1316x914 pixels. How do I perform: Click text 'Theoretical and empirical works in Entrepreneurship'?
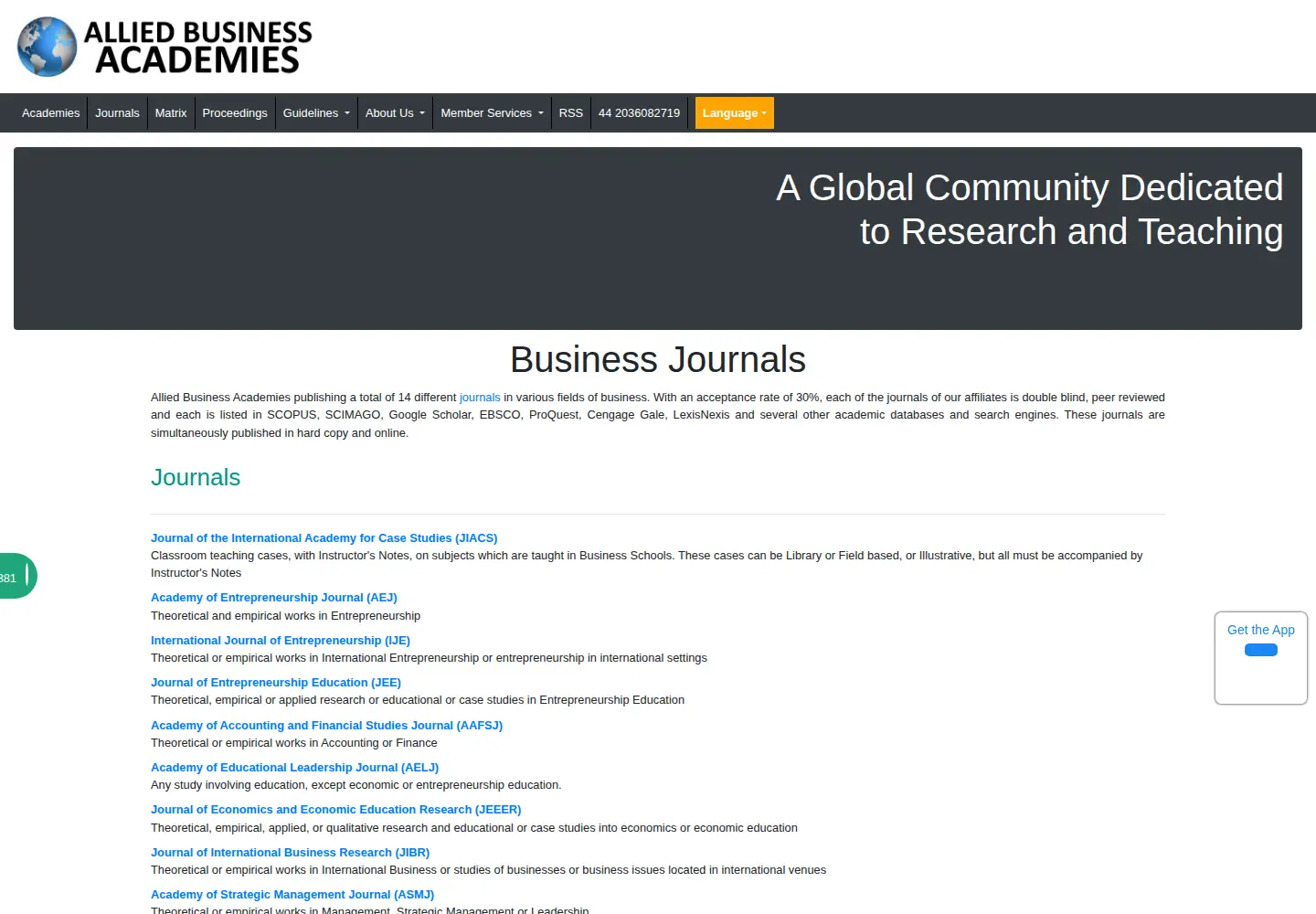pos(286,616)
